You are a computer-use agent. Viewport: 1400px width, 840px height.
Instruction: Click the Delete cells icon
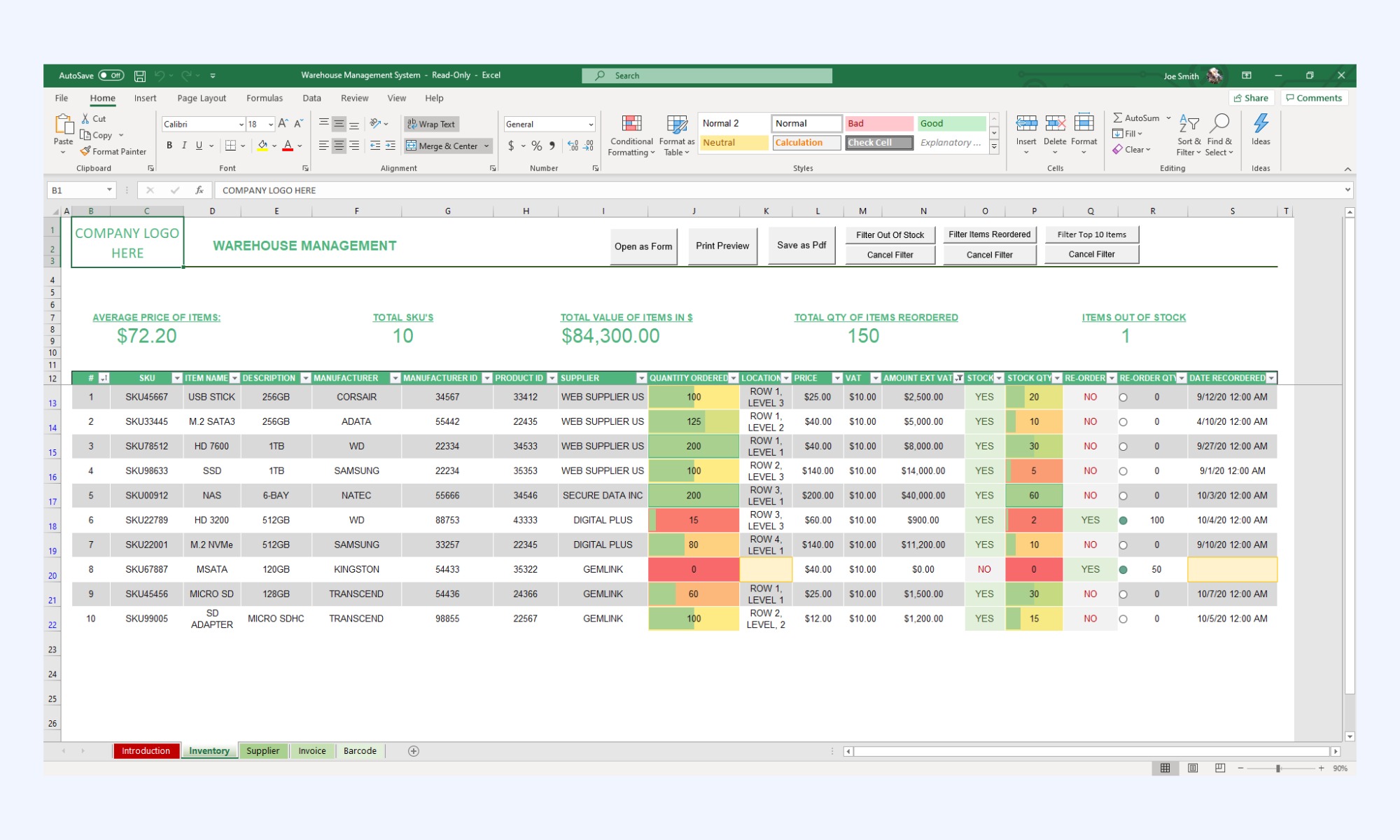tap(1055, 125)
